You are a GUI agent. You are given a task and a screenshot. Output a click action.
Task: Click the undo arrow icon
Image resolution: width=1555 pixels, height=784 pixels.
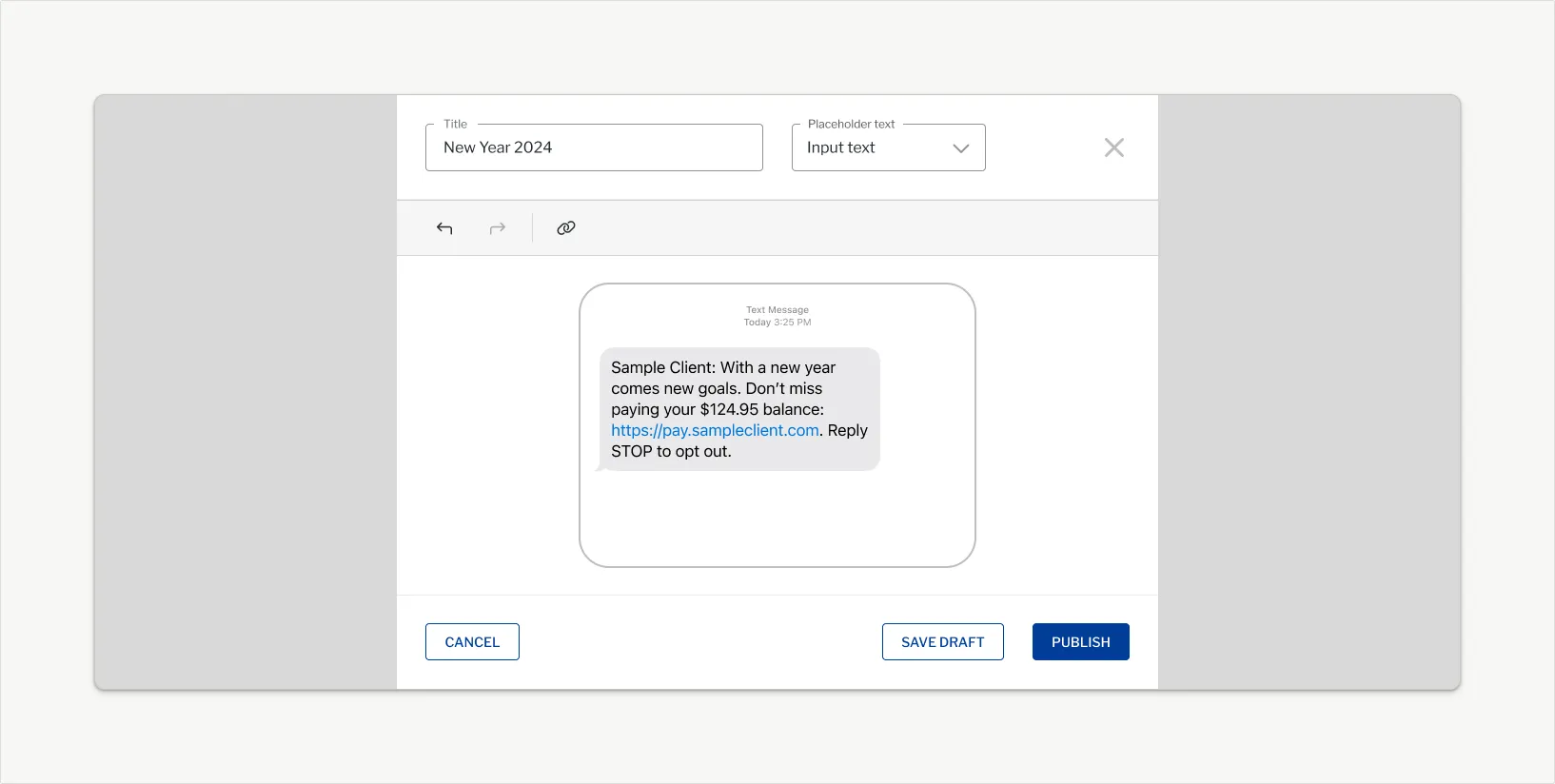(444, 228)
